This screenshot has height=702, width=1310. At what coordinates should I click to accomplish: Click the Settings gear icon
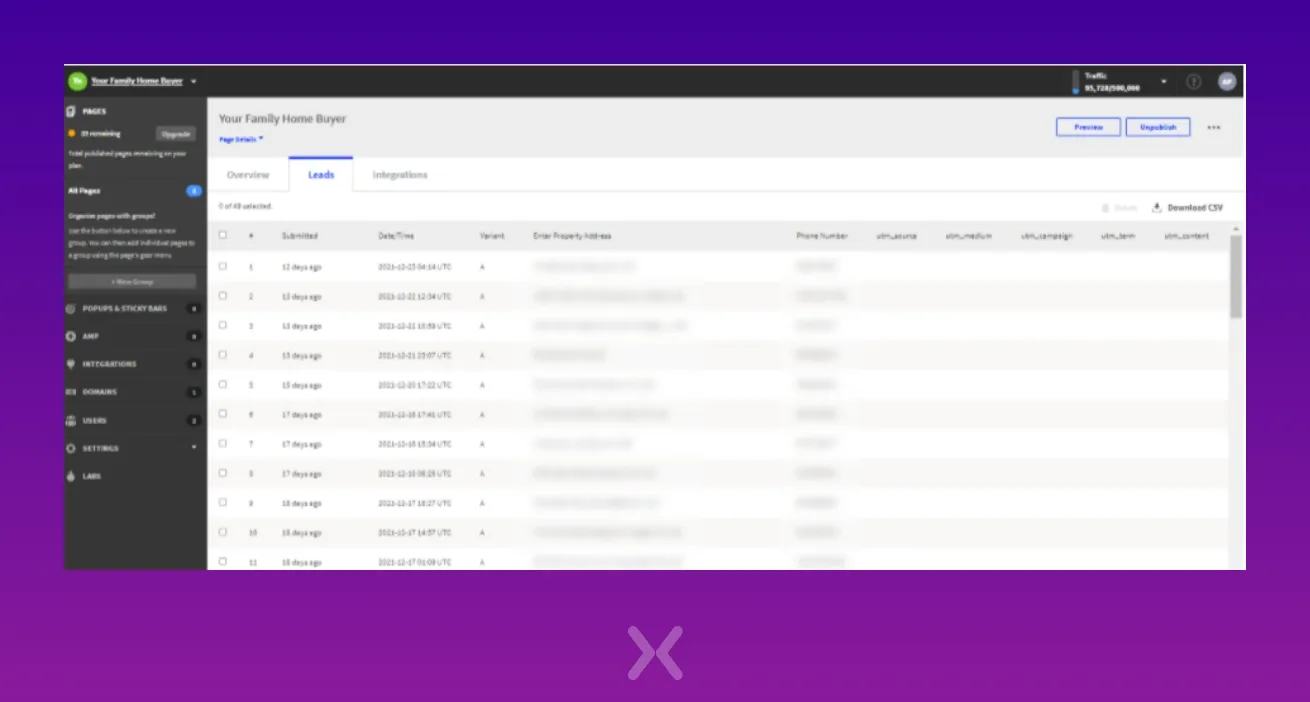[71, 448]
